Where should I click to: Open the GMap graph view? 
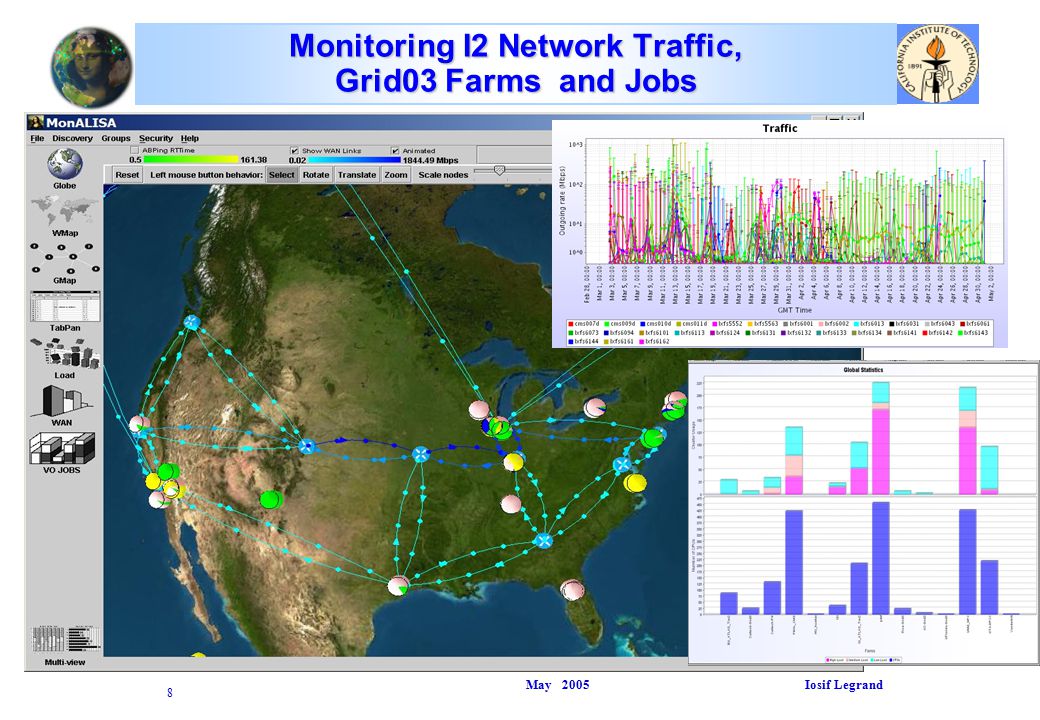click(64, 259)
